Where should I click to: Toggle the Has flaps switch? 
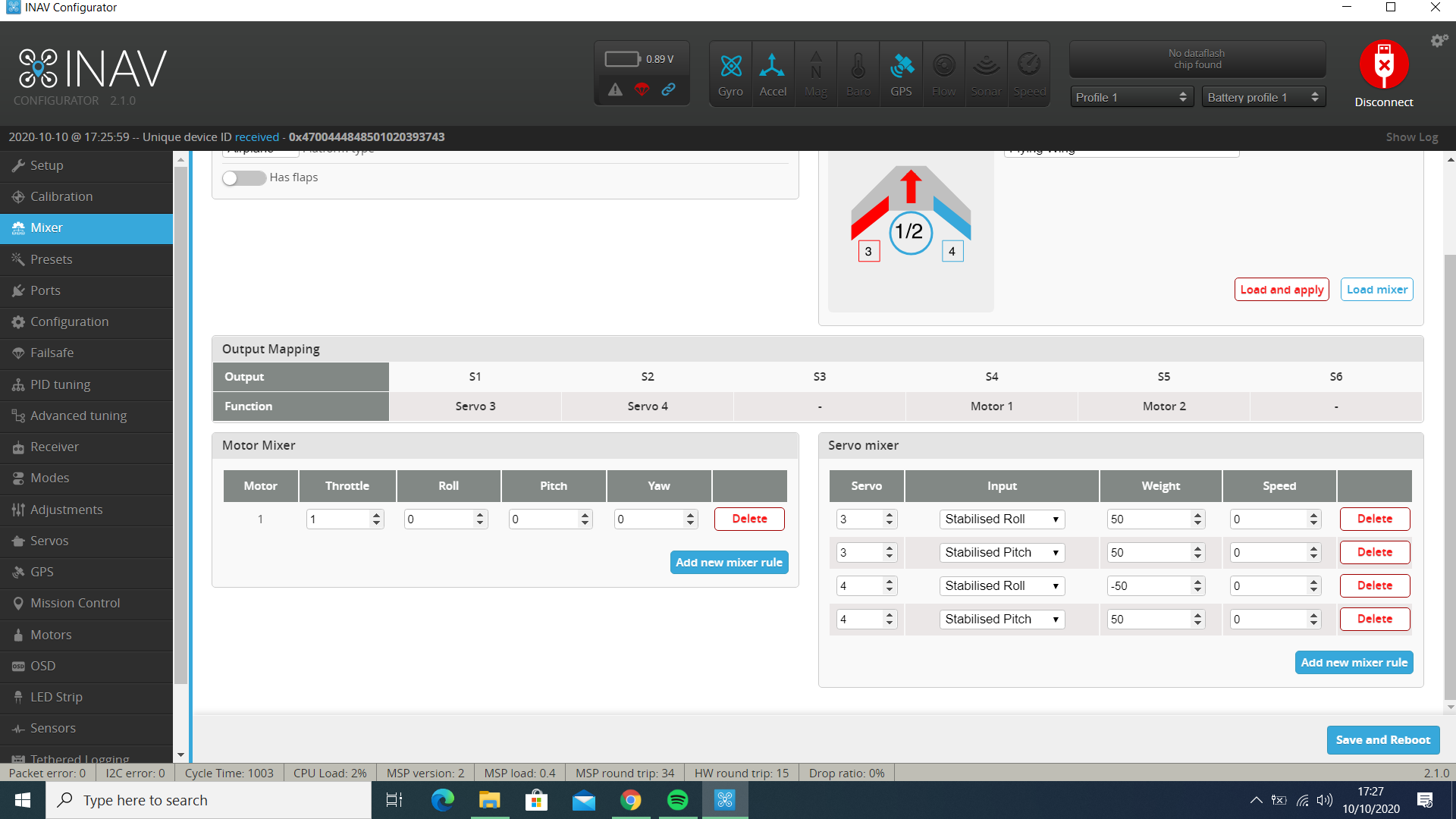[x=243, y=177]
